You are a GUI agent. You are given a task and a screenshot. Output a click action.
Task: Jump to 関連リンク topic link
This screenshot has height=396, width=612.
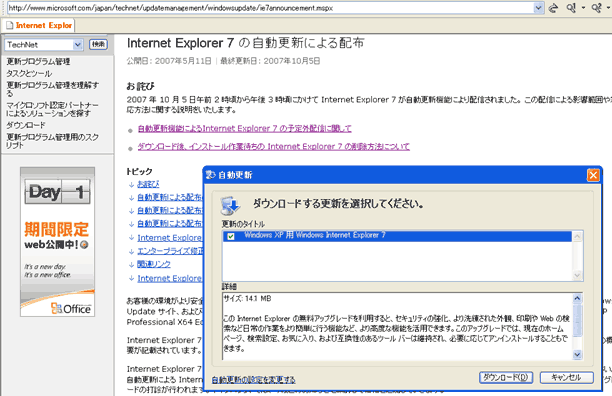[154, 264]
